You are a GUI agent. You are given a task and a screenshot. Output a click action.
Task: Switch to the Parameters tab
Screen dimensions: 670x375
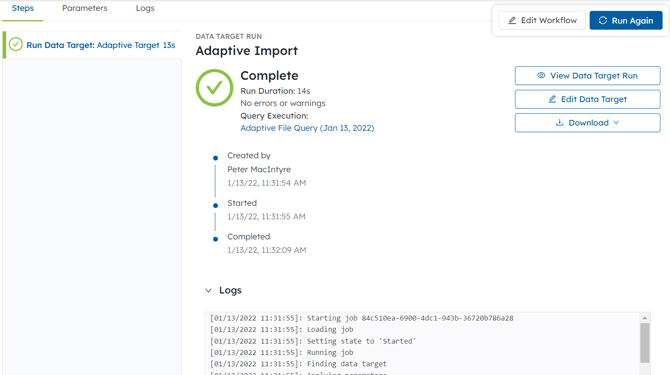coord(85,8)
